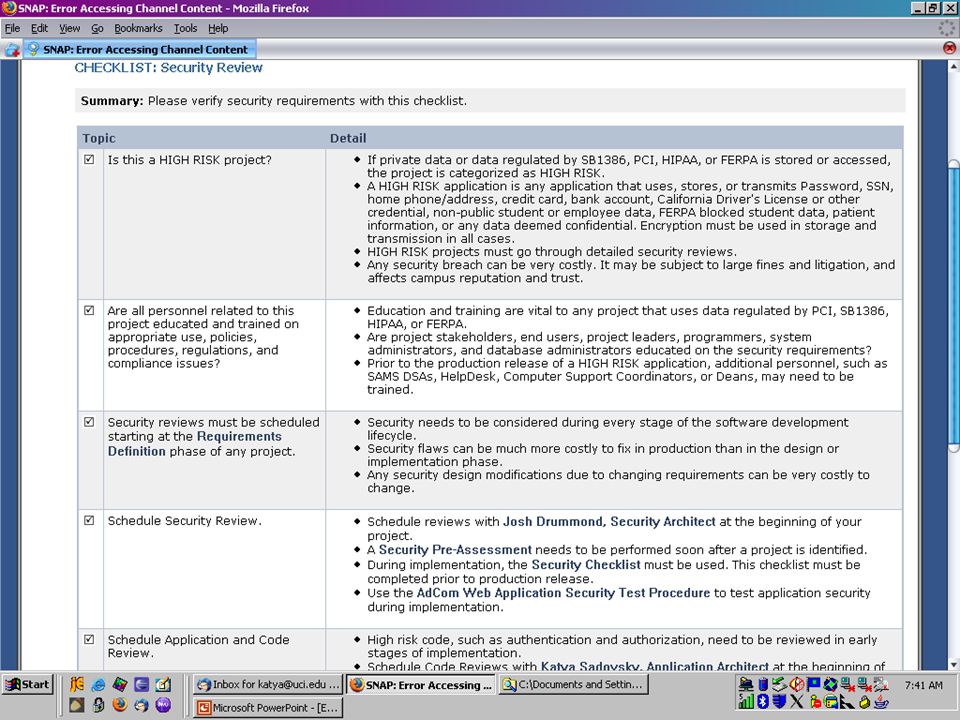Toggle the Security reviews must be scheduled checkbox
This screenshot has height=720, width=960.
pos(89,421)
